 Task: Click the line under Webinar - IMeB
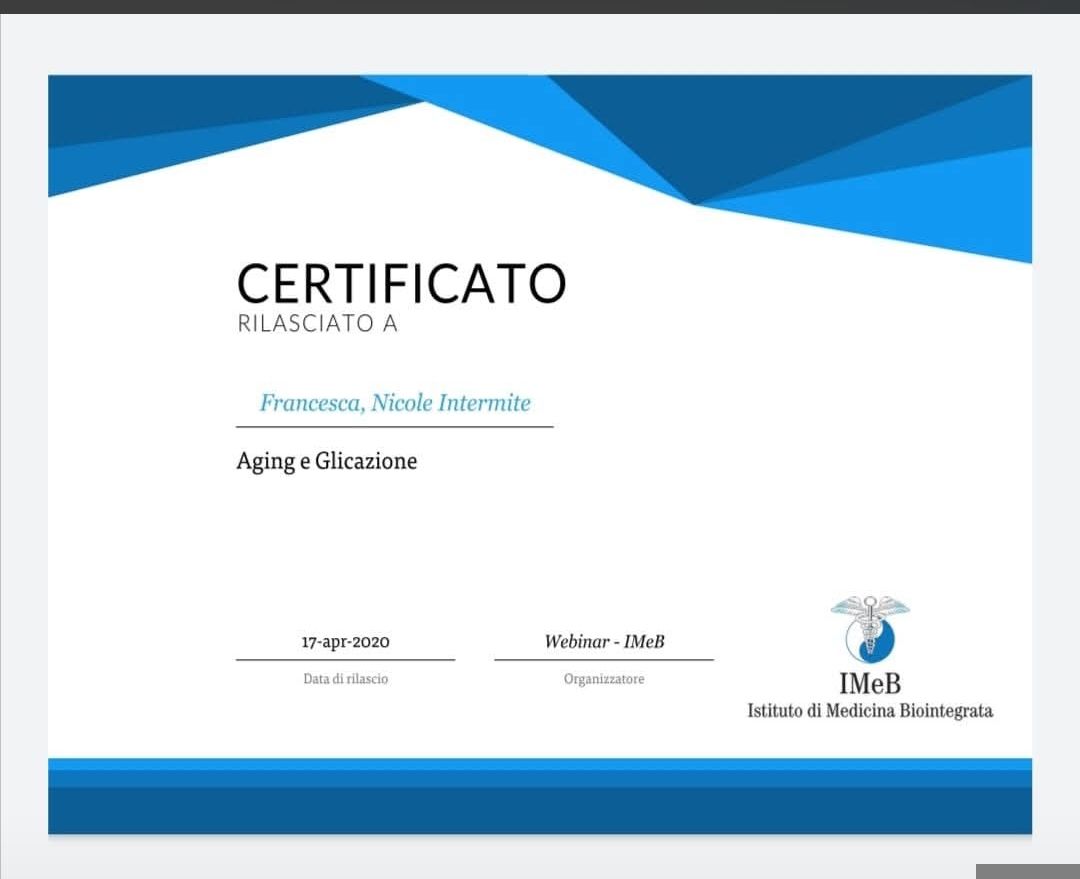(604, 660)
